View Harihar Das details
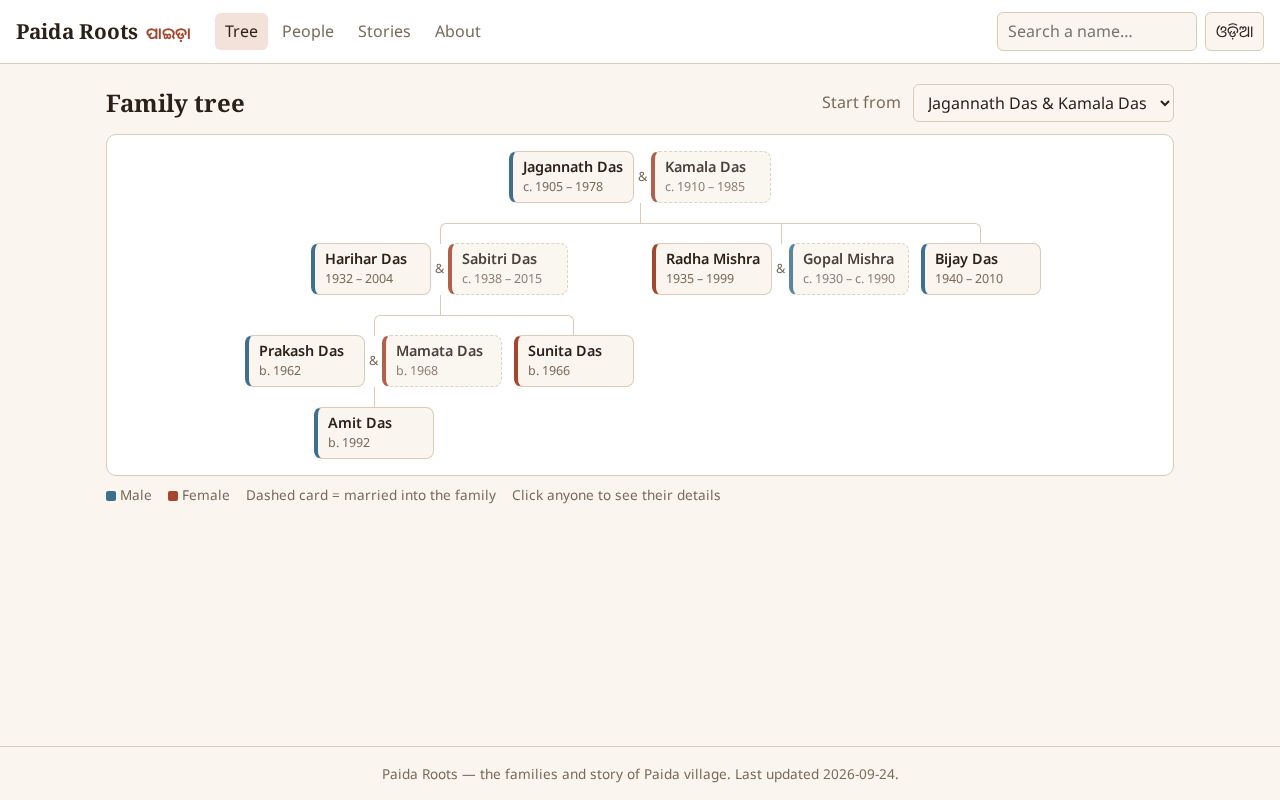 371,269
